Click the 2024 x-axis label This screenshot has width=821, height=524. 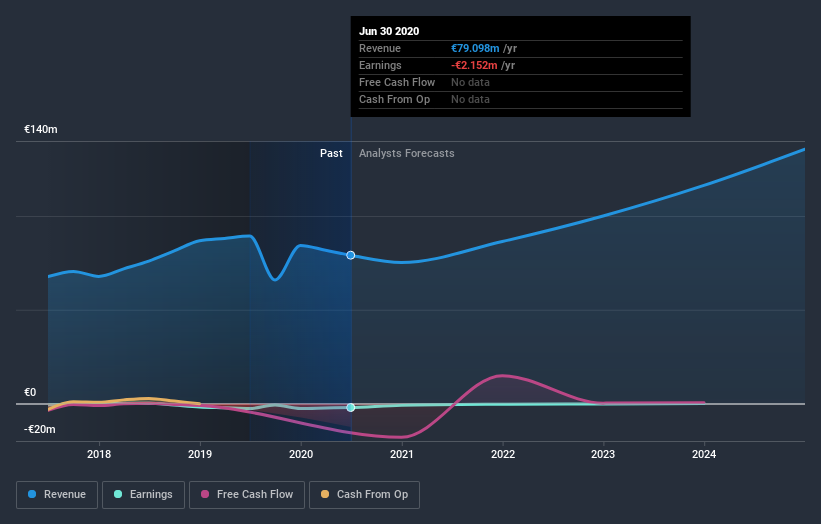pos(704,454)
